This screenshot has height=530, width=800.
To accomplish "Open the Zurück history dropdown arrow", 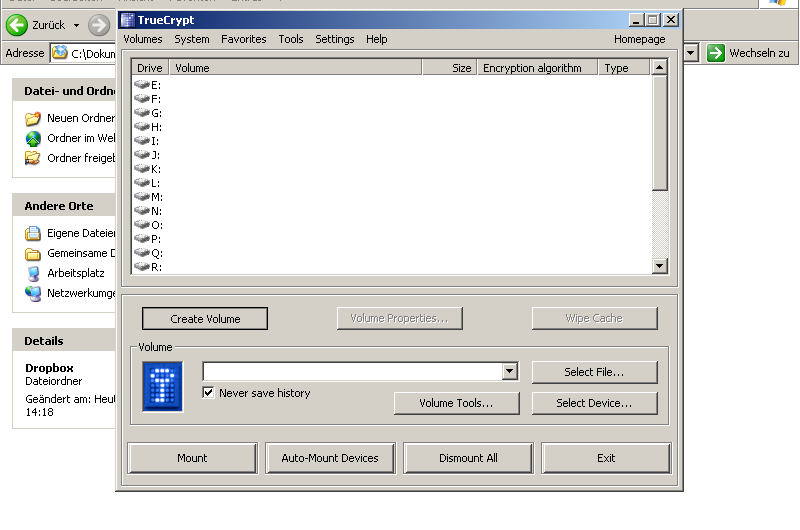I will 77,25.
